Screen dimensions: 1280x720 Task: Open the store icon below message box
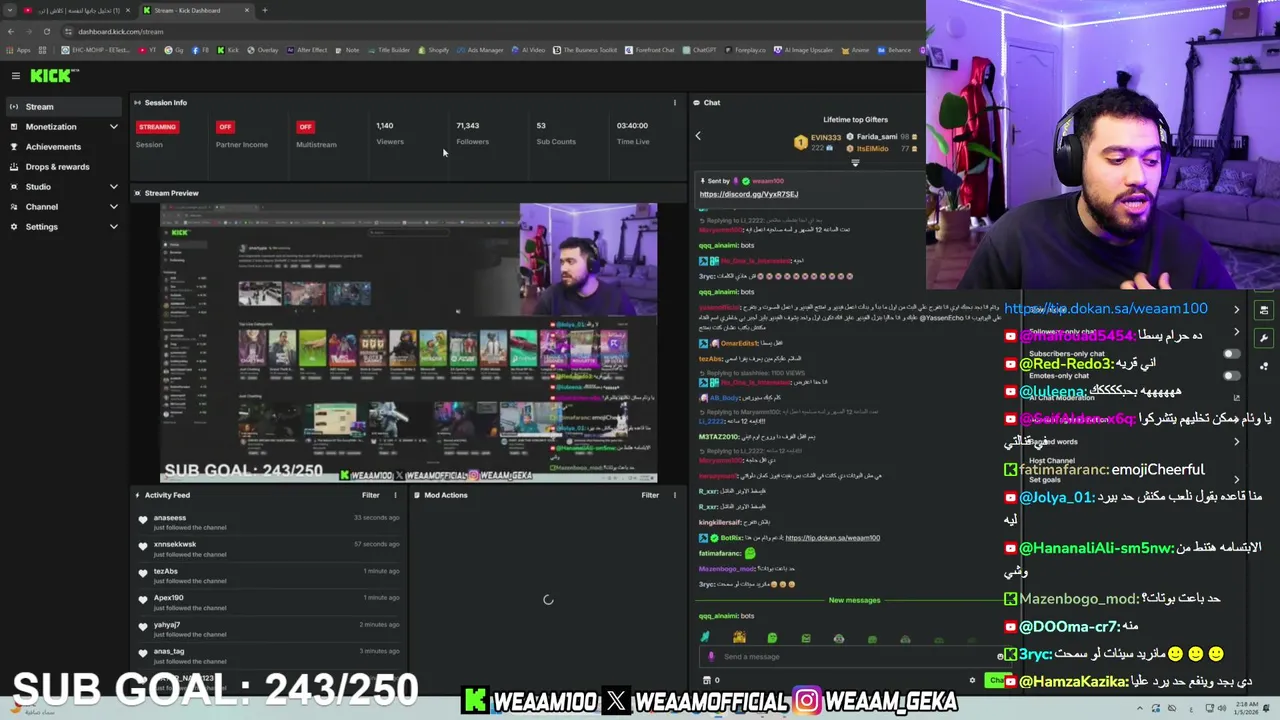click(706, 680)
